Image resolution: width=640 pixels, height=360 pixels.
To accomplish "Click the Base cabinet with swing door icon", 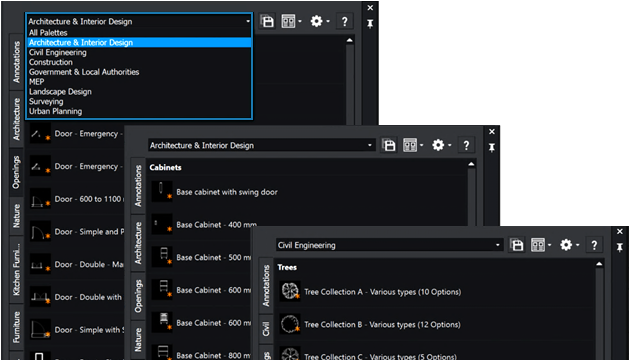I will [x=162, y=192].
